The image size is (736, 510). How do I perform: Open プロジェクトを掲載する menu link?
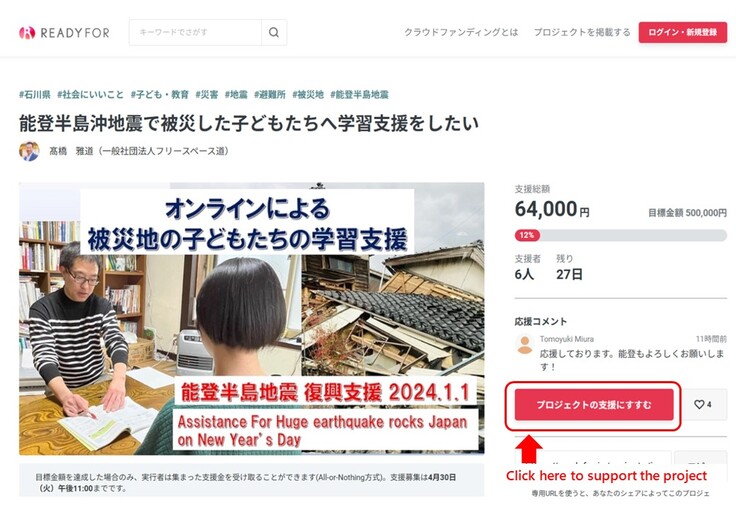coord(582,32)
